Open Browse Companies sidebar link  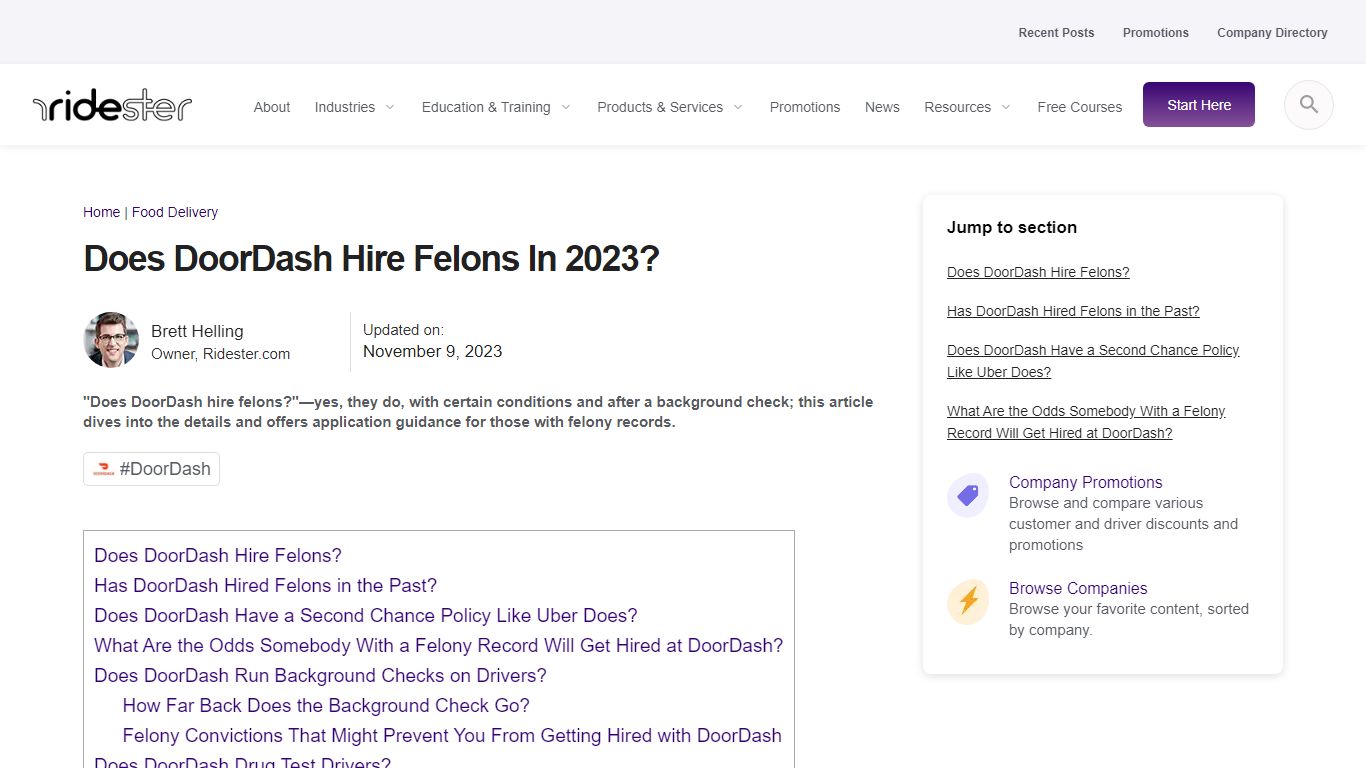[x=1078, y=588]
